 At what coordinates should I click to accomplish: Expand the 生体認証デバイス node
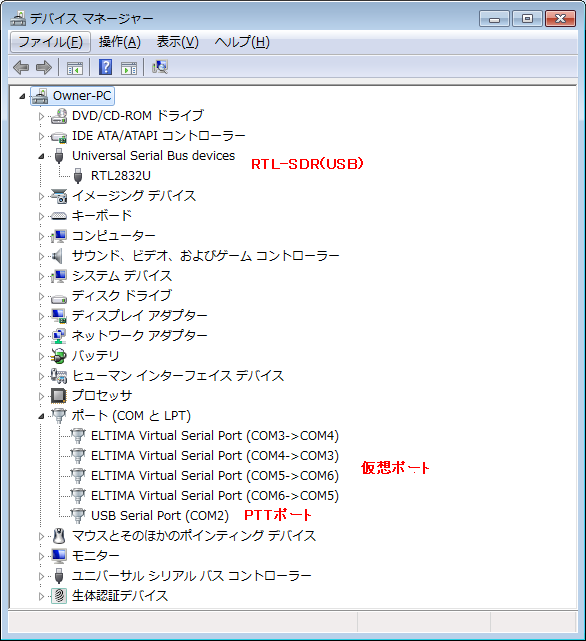pos(41,596)
